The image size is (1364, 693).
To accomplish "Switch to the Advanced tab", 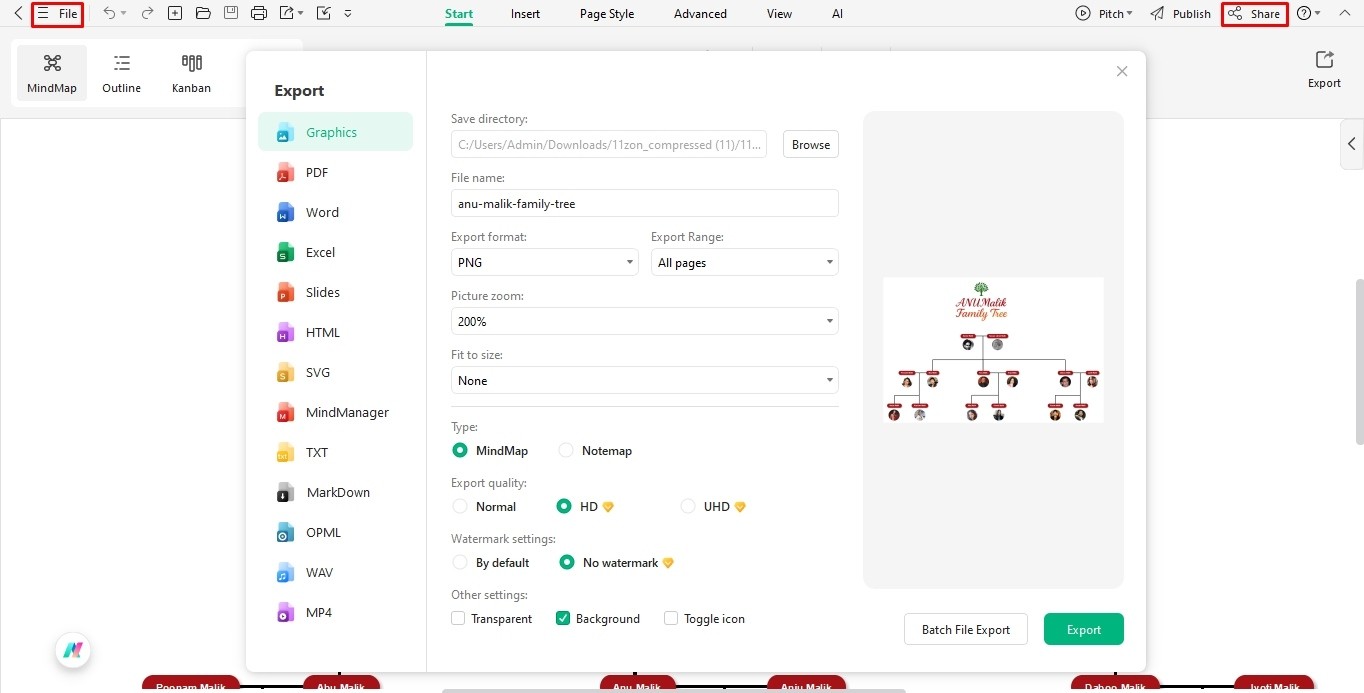I will (699, 13).
